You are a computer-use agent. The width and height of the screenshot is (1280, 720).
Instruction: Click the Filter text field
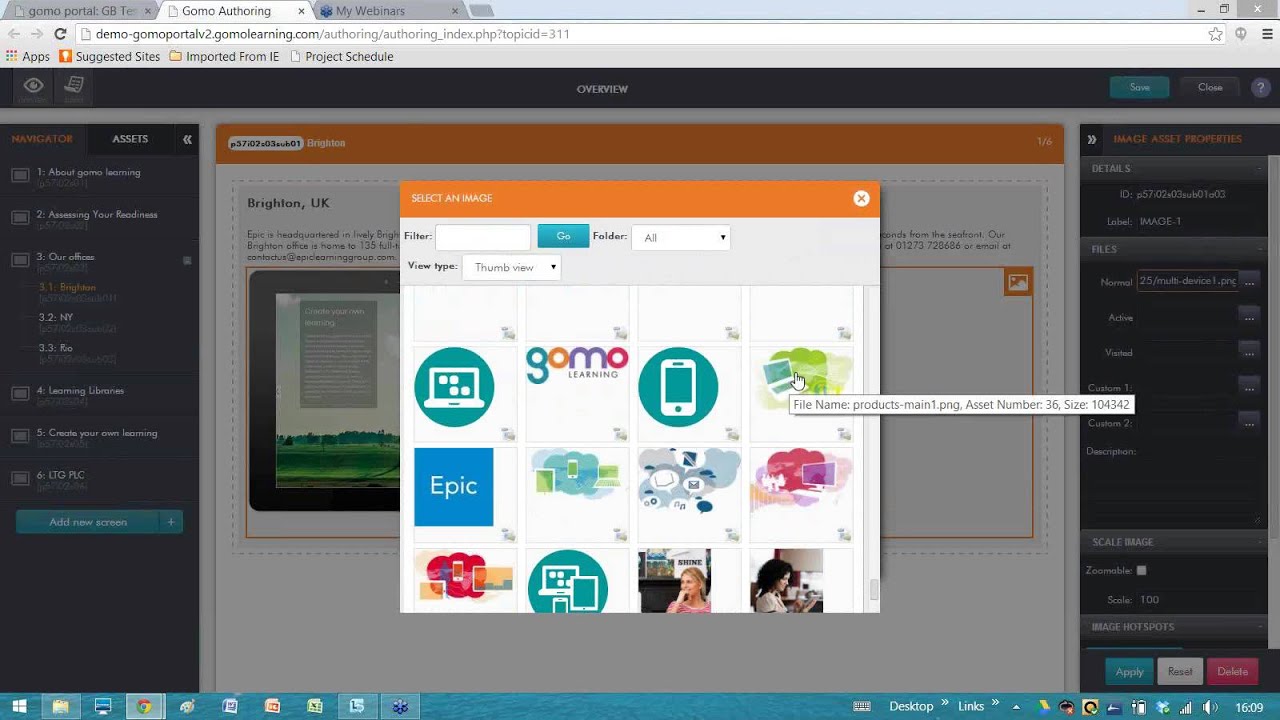point(483,237)
